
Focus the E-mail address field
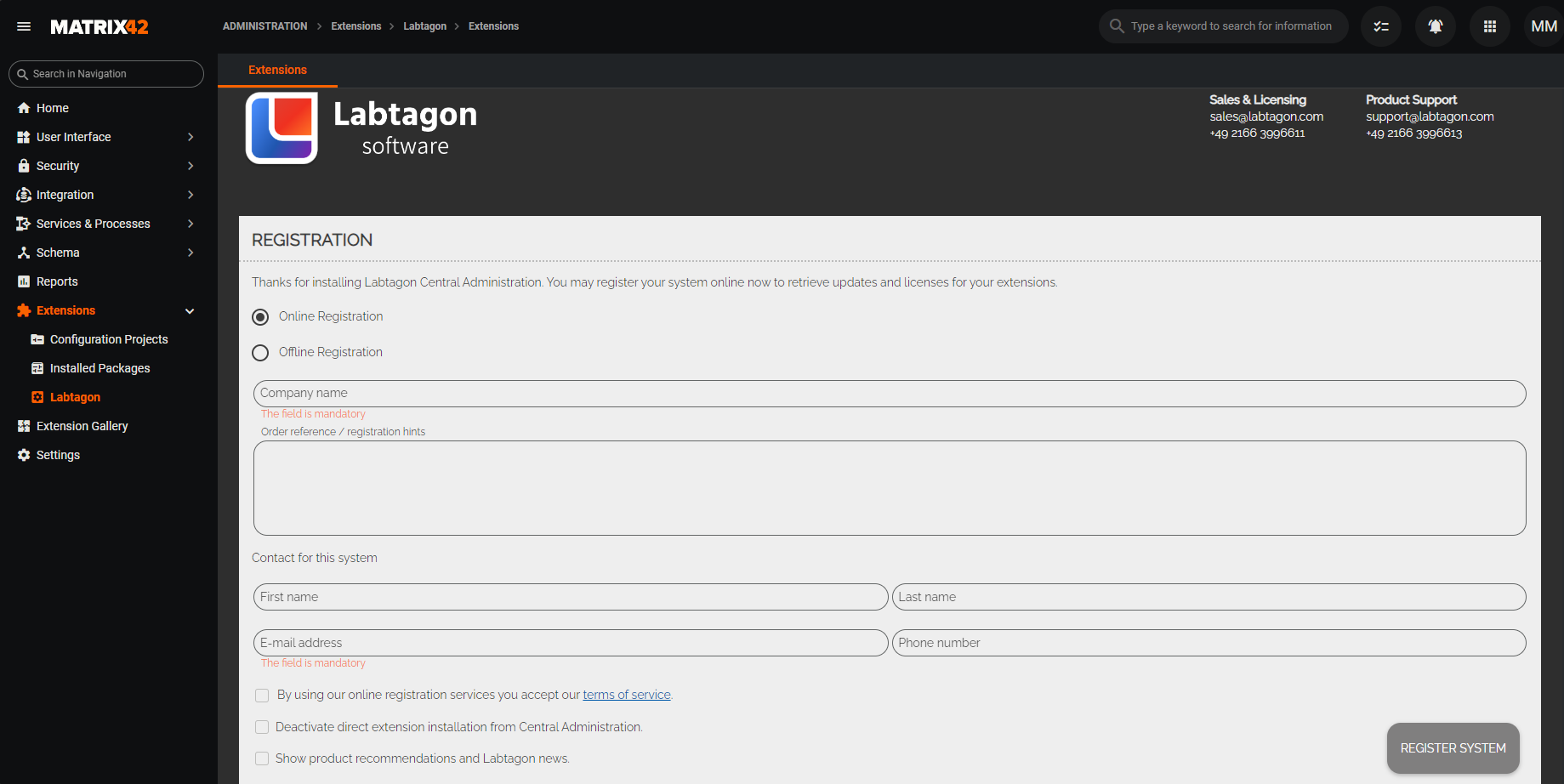point(571,643)
